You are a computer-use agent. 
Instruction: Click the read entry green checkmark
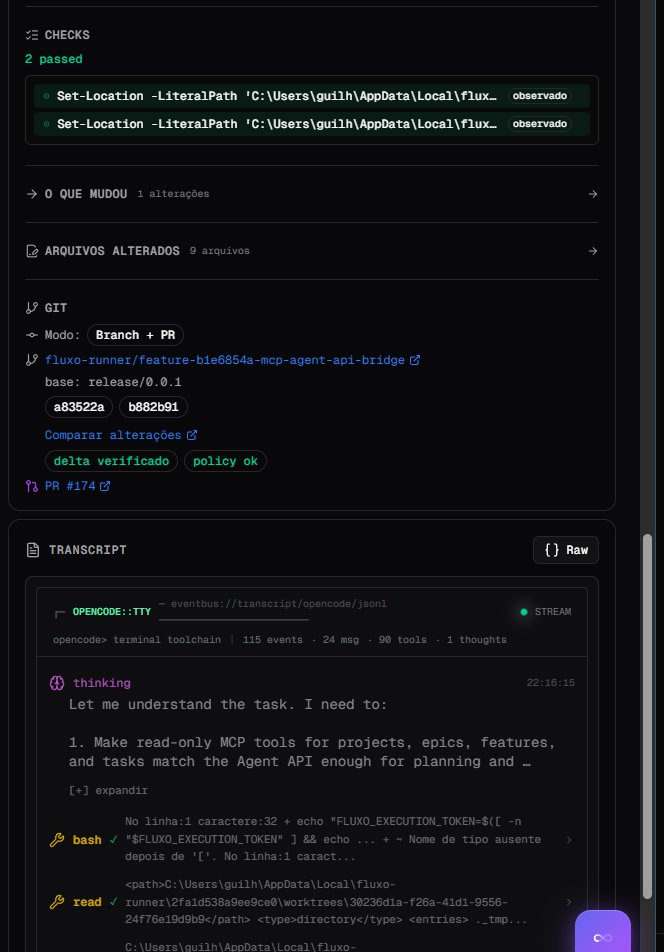(x=113, y=902)
